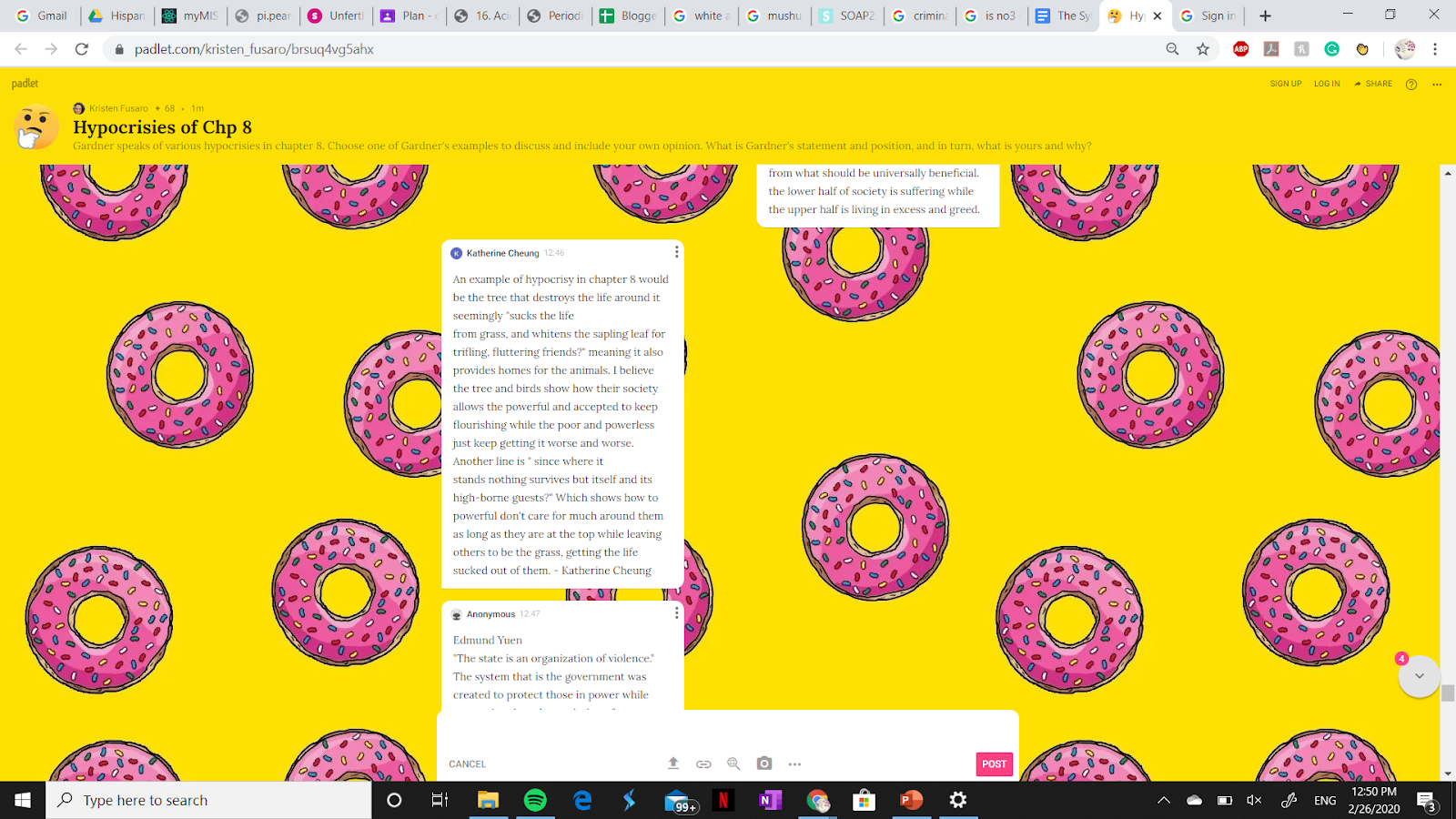Click the search image icon in composer
This screenshot has width=1456, height=819.
733,763
